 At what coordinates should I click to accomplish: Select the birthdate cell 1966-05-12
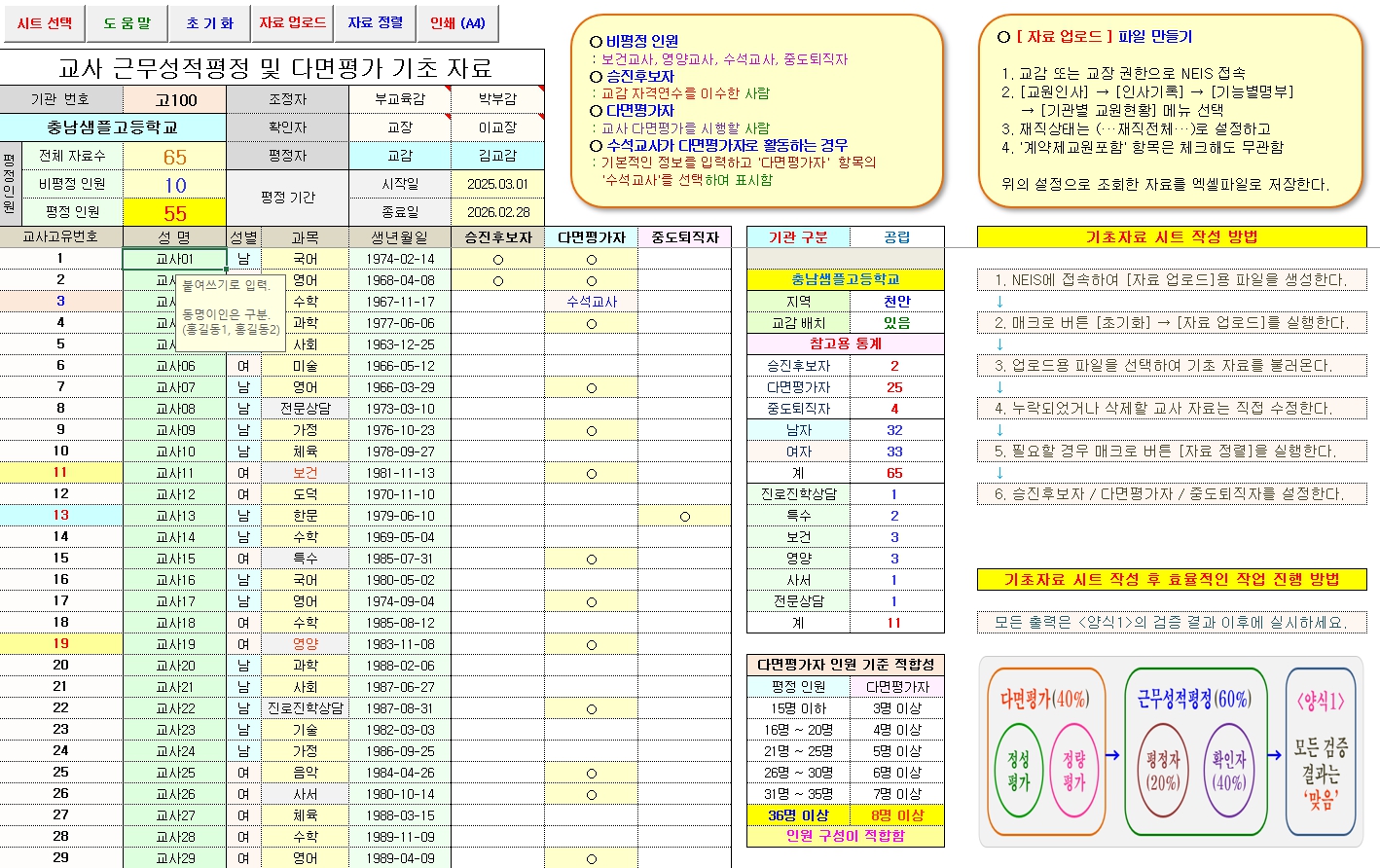400,366
